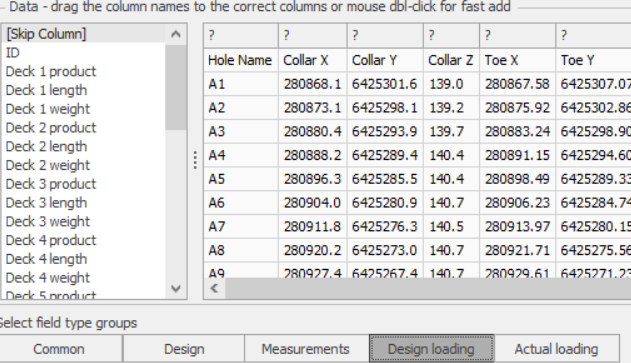
Task: Click Toe X value 280875.92
Action: click(518, 107)
